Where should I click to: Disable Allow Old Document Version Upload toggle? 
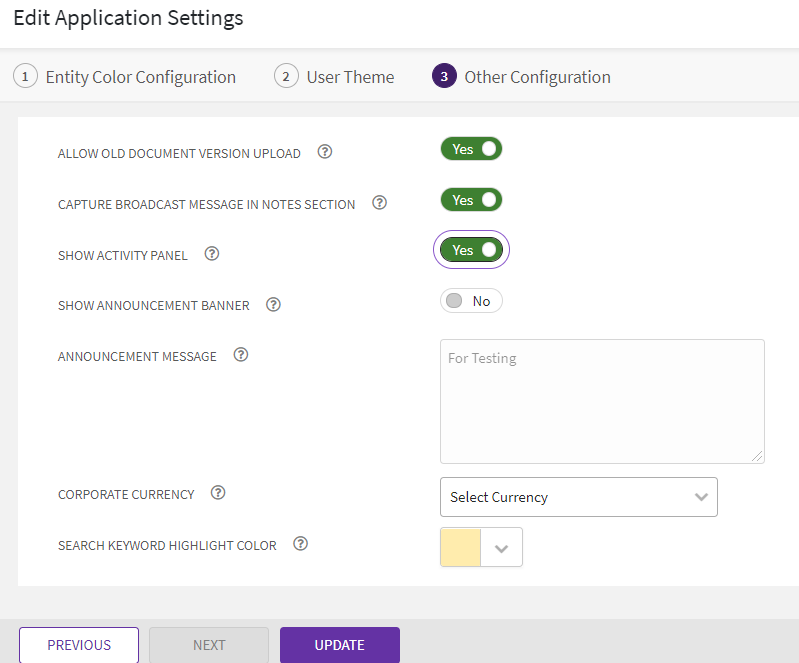(x=471, y=149)
